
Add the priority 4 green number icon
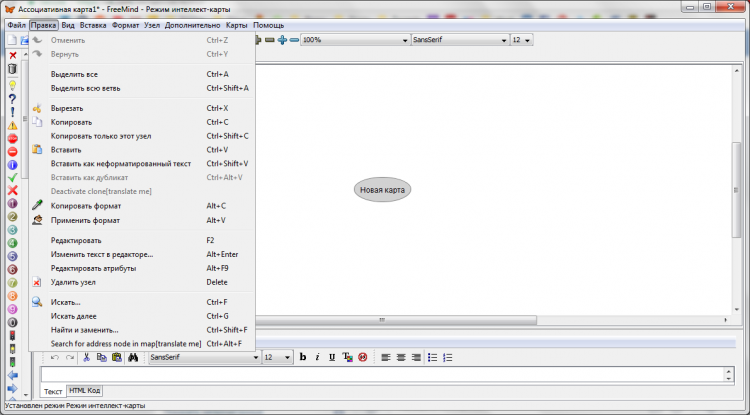[13, 243]
